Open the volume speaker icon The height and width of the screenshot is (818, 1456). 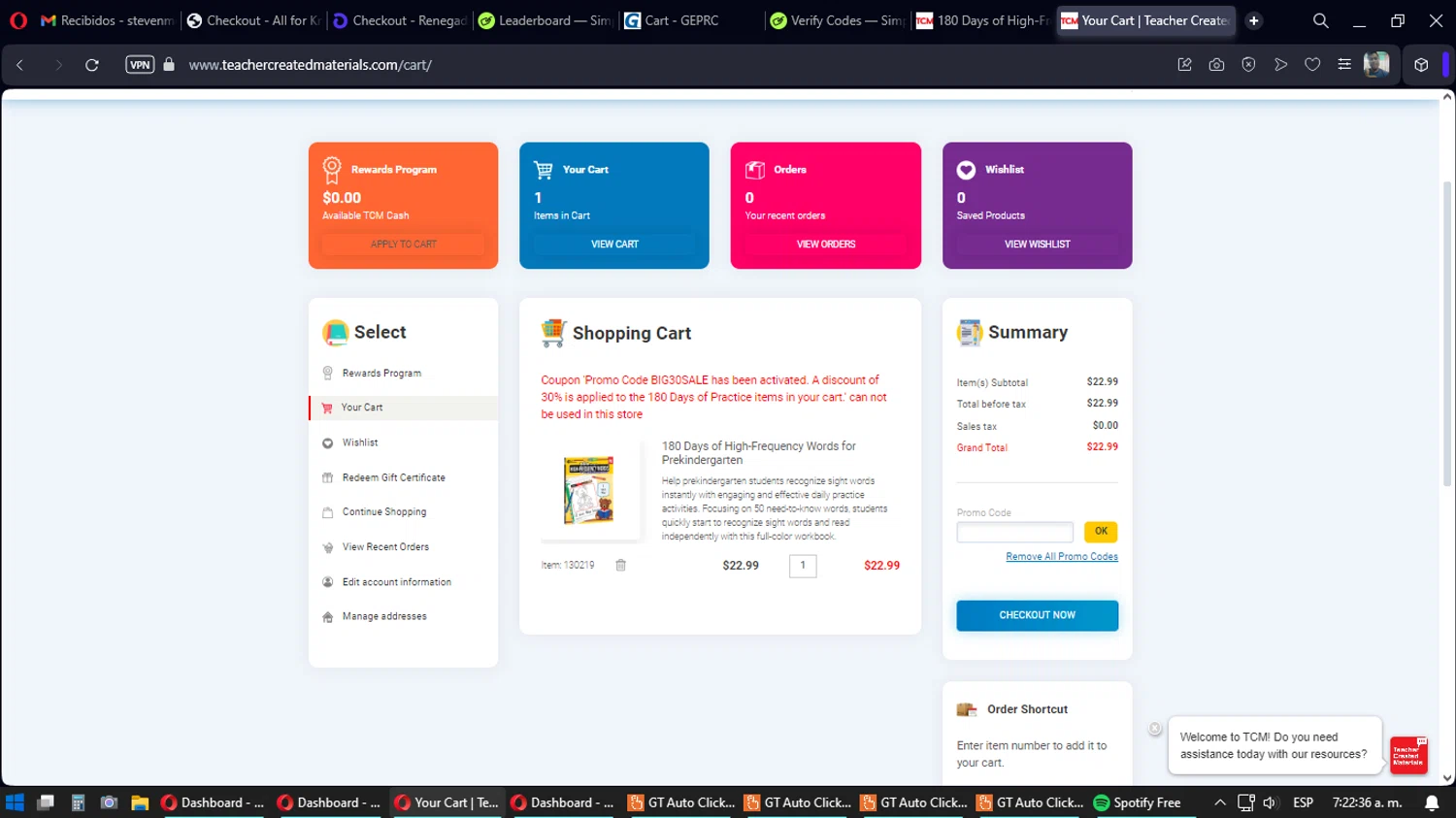pyautogui.click(x=1270, y=802)
